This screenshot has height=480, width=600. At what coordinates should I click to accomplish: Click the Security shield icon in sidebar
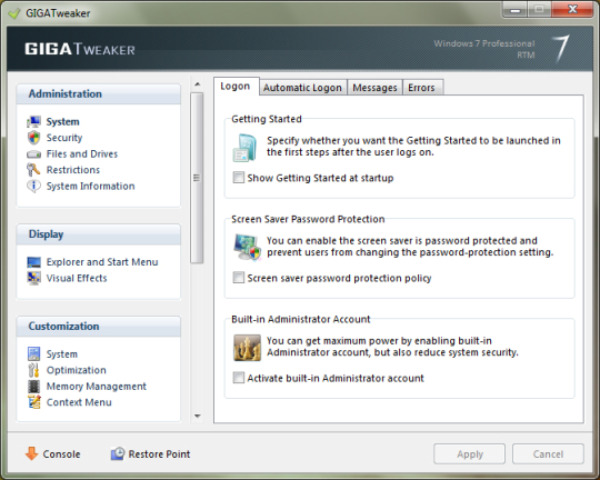34,138
